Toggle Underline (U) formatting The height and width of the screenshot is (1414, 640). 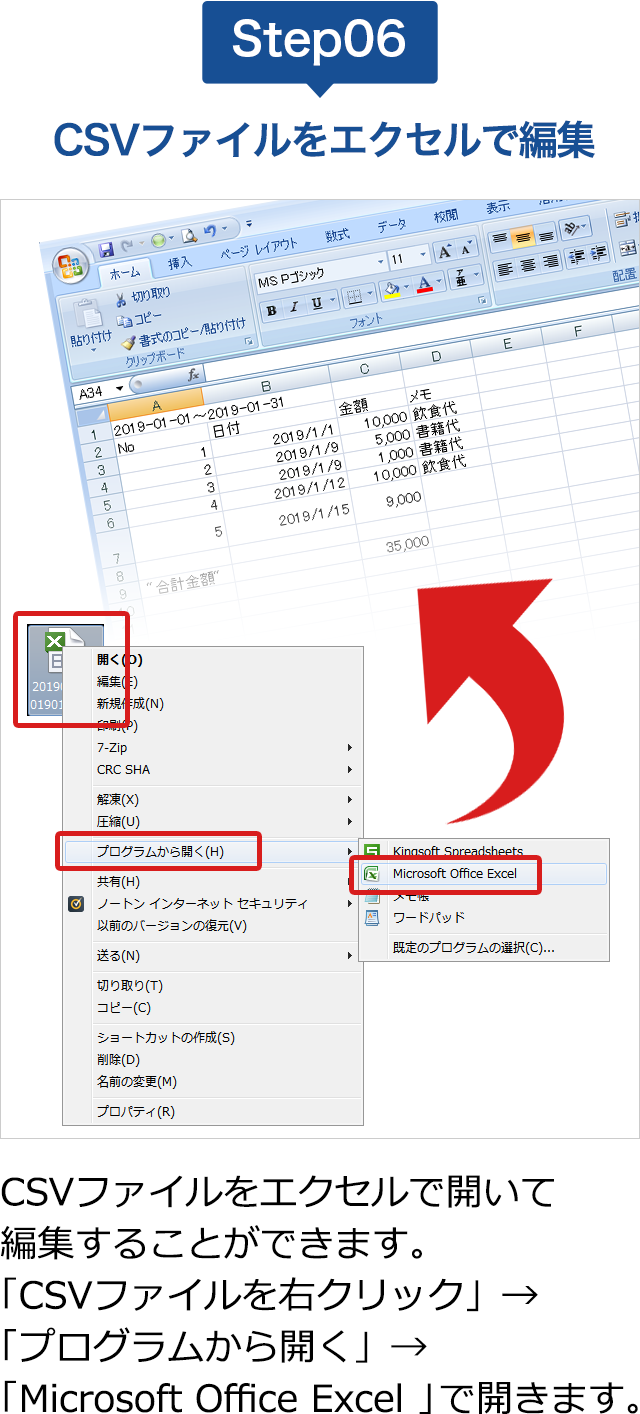pyautogui.click(x=317, y=302)
